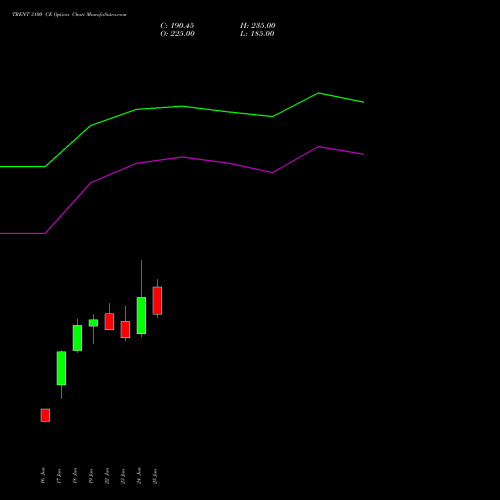
Task: Click the last red candle for 25 Jan
Action: pyautogui.click(x=157, y=301)
